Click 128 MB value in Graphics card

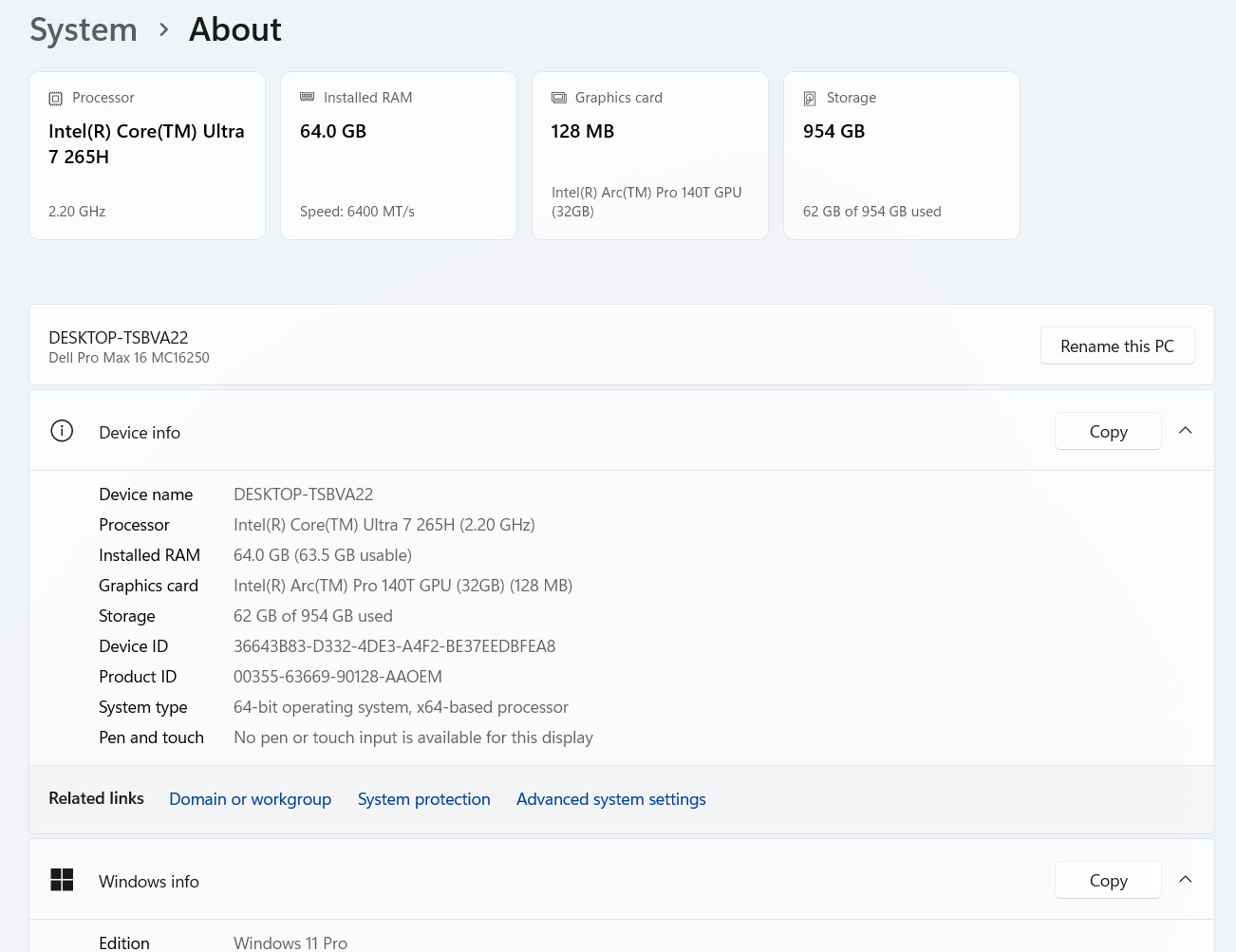tap(583, 131)
